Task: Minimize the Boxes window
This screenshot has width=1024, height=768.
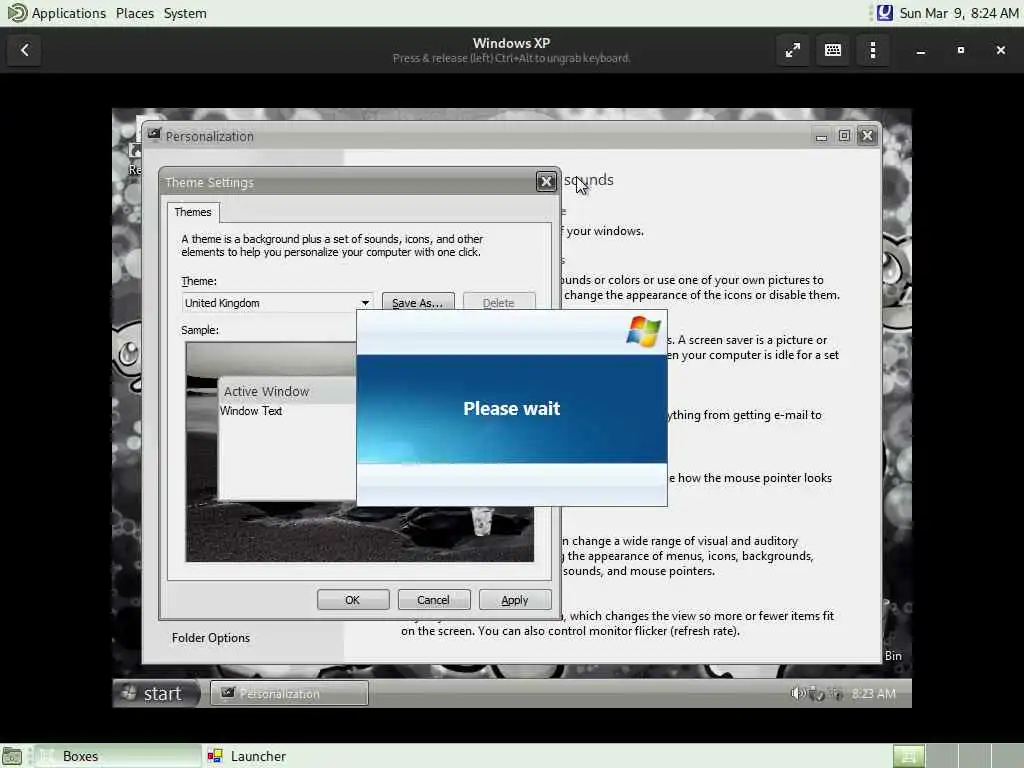Action: tap(921, 50)
